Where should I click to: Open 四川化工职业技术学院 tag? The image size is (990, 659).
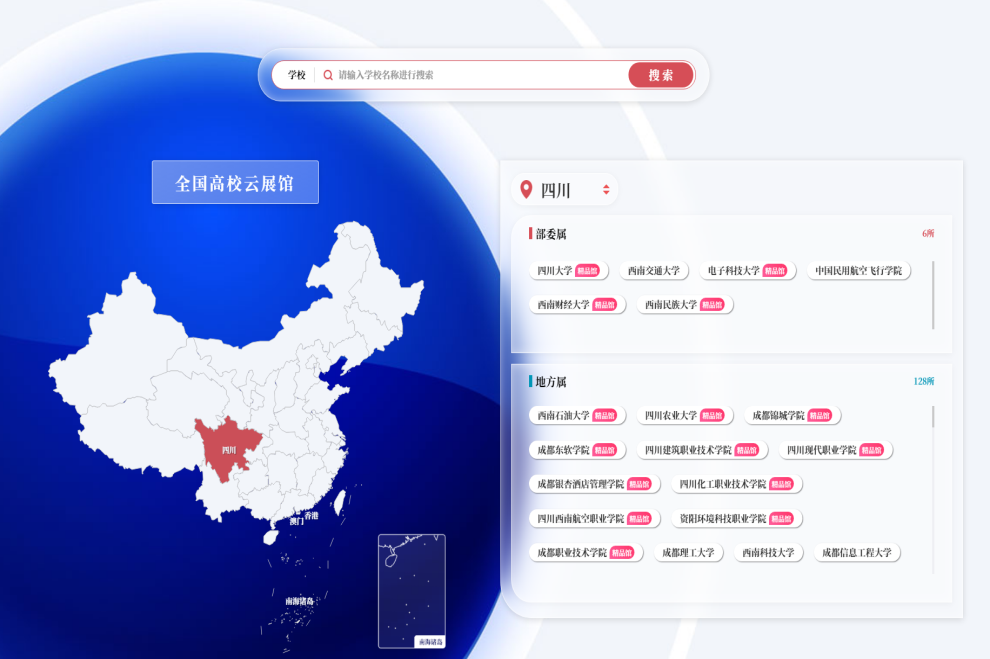point(736,484)
